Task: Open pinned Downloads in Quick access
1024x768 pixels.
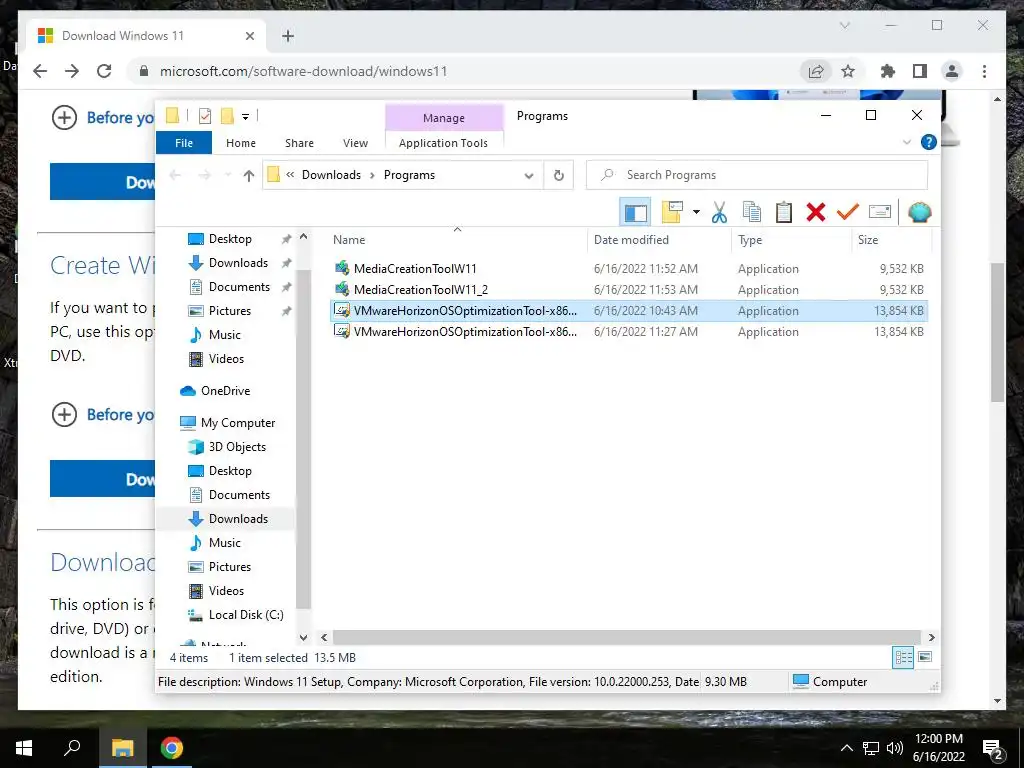Action: pyautogui.click(x=238, y=263)
